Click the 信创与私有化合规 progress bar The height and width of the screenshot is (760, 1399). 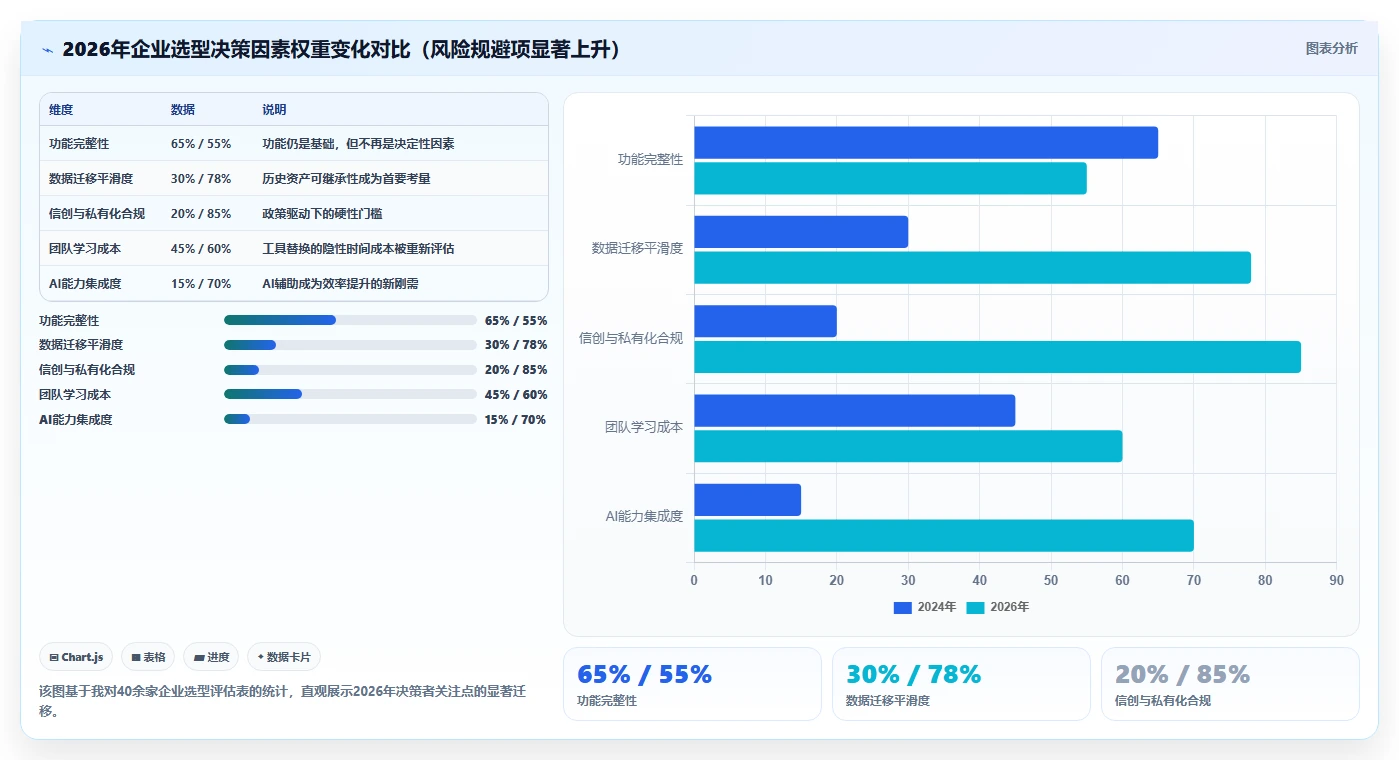(x=350, y=370)
